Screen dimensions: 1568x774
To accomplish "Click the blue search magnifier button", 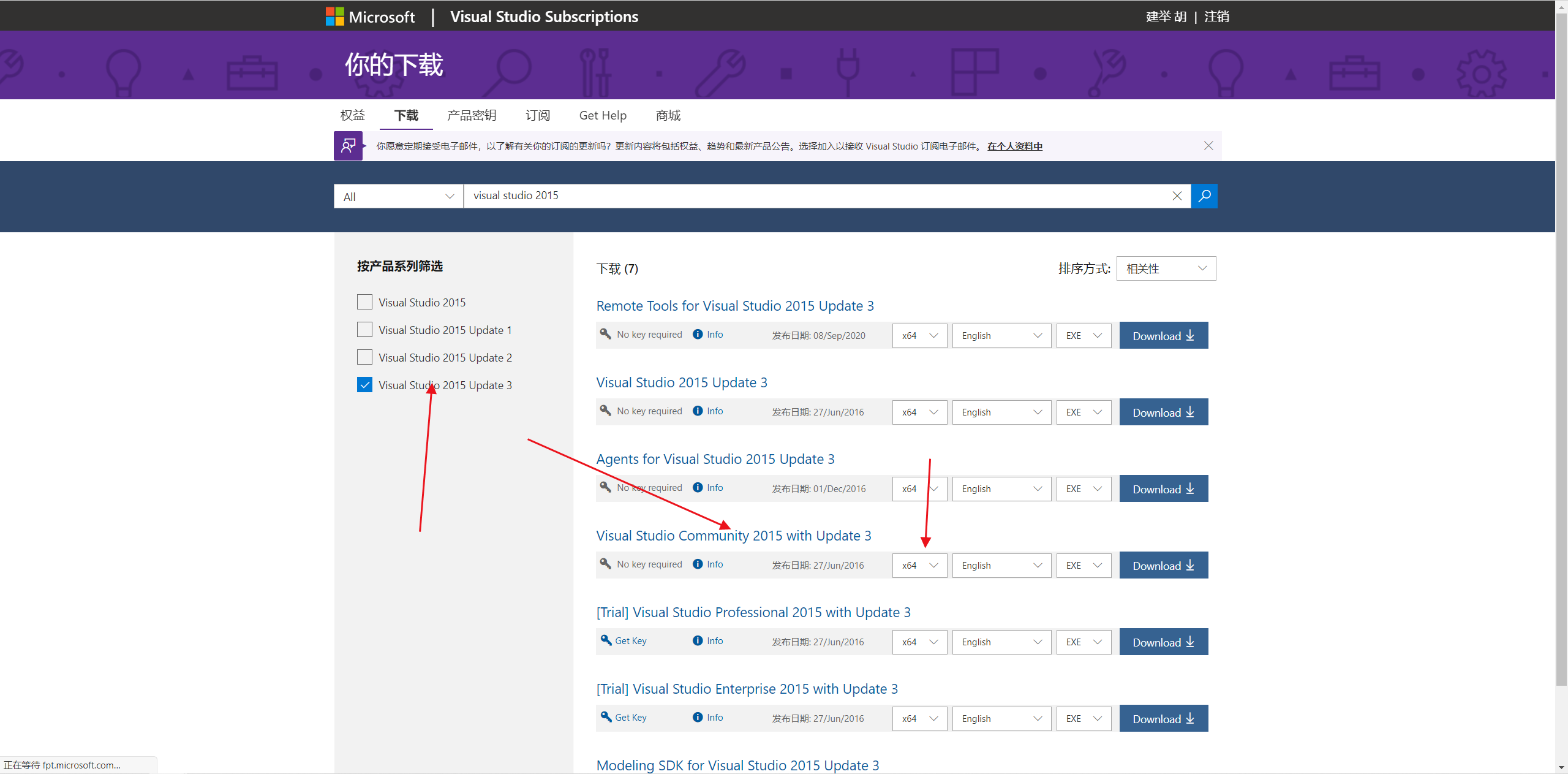I will 1204,196.
